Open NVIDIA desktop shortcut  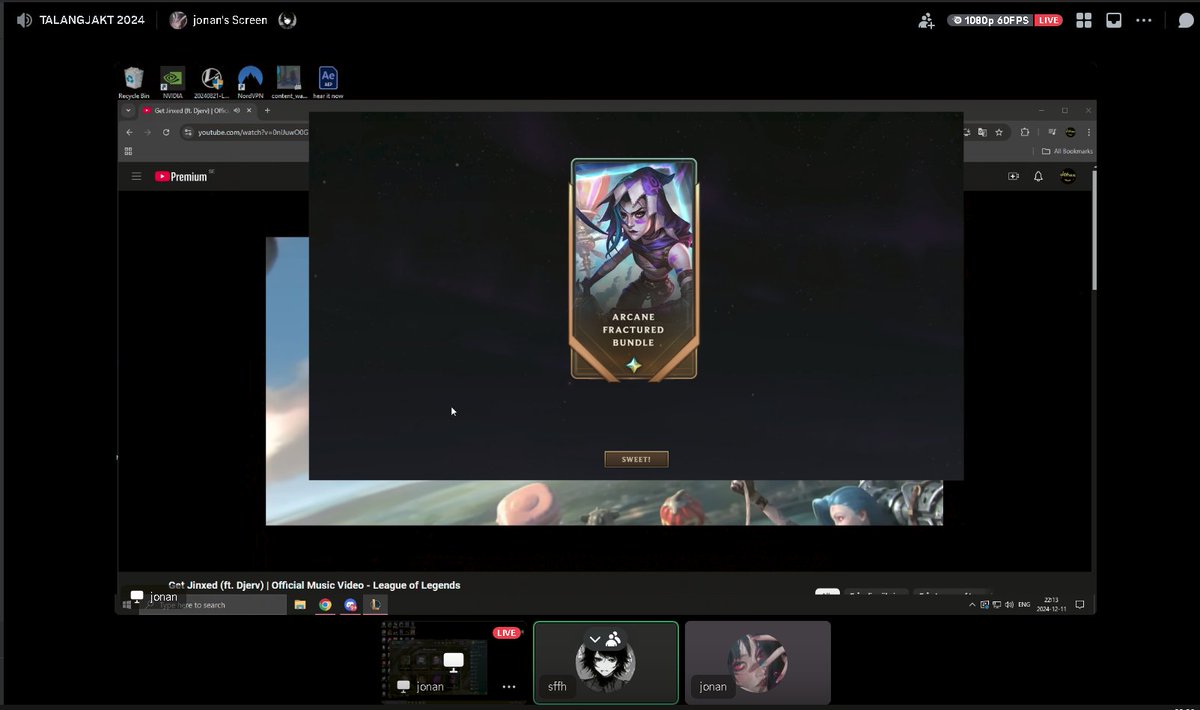[172, 82]
